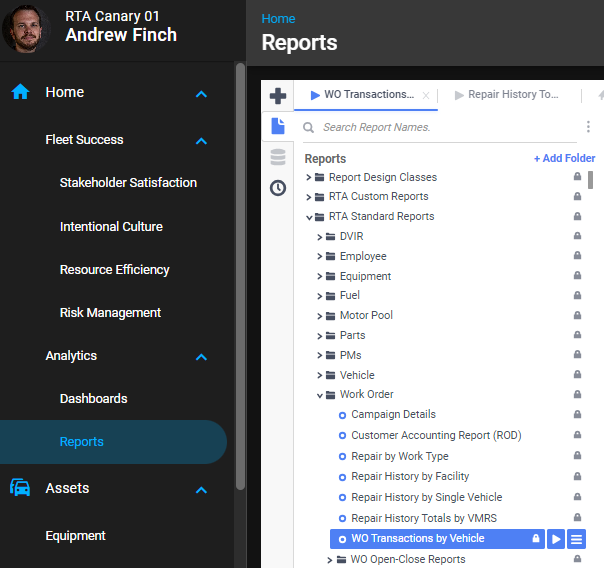Toggle lock icon on Fuel folder
The width and height of the screenshot is (604, 568).
pos(577,296)
